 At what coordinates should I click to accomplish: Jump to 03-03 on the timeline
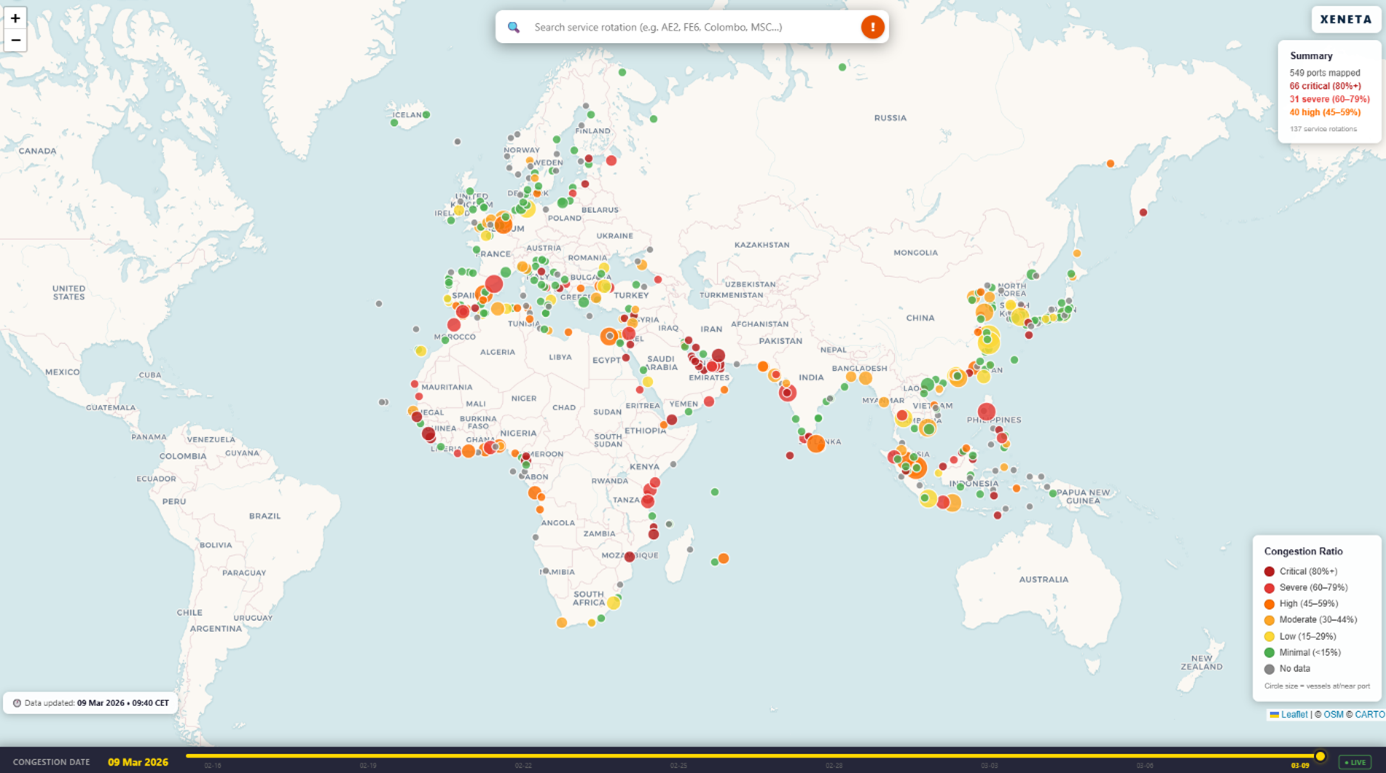tap(988, 766)
